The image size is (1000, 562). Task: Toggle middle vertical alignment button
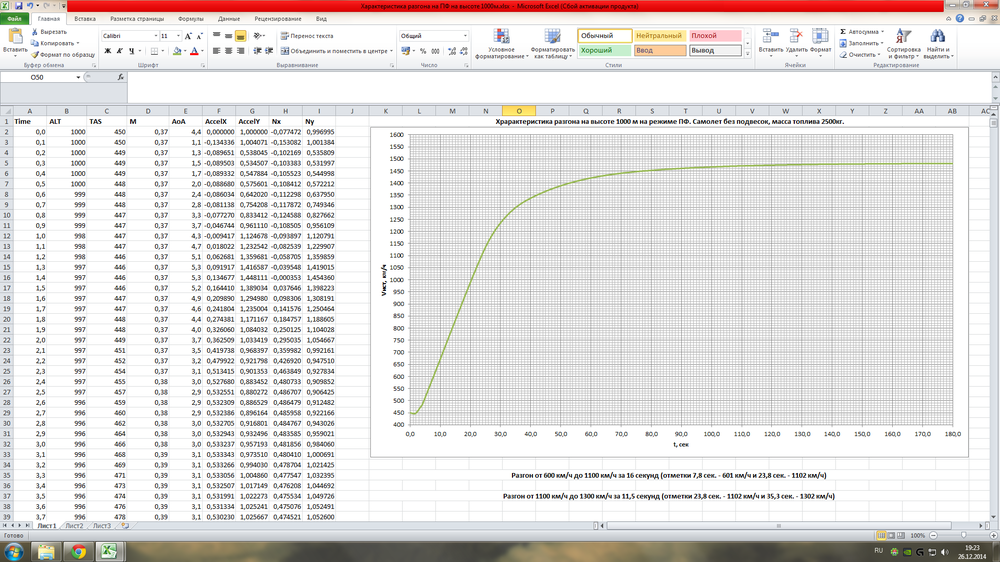click(x=227, y=36)
